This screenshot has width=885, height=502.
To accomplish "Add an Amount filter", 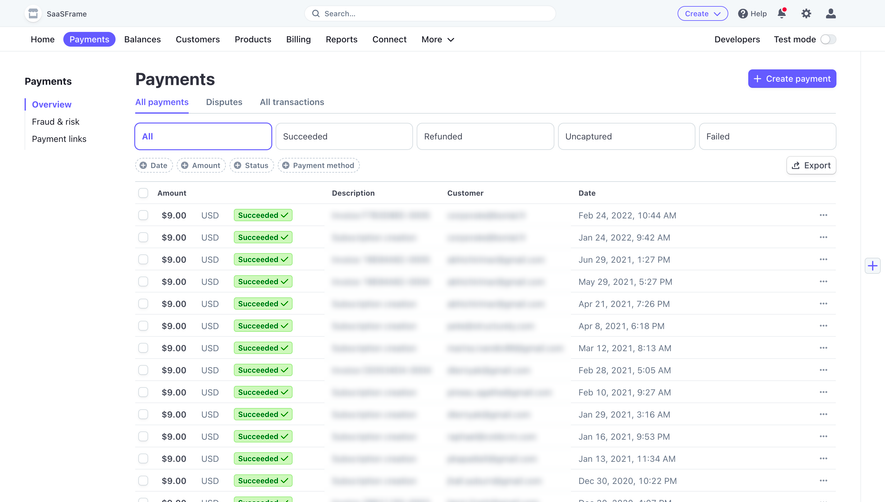I will pyautogui.click(x=201, y=165).
